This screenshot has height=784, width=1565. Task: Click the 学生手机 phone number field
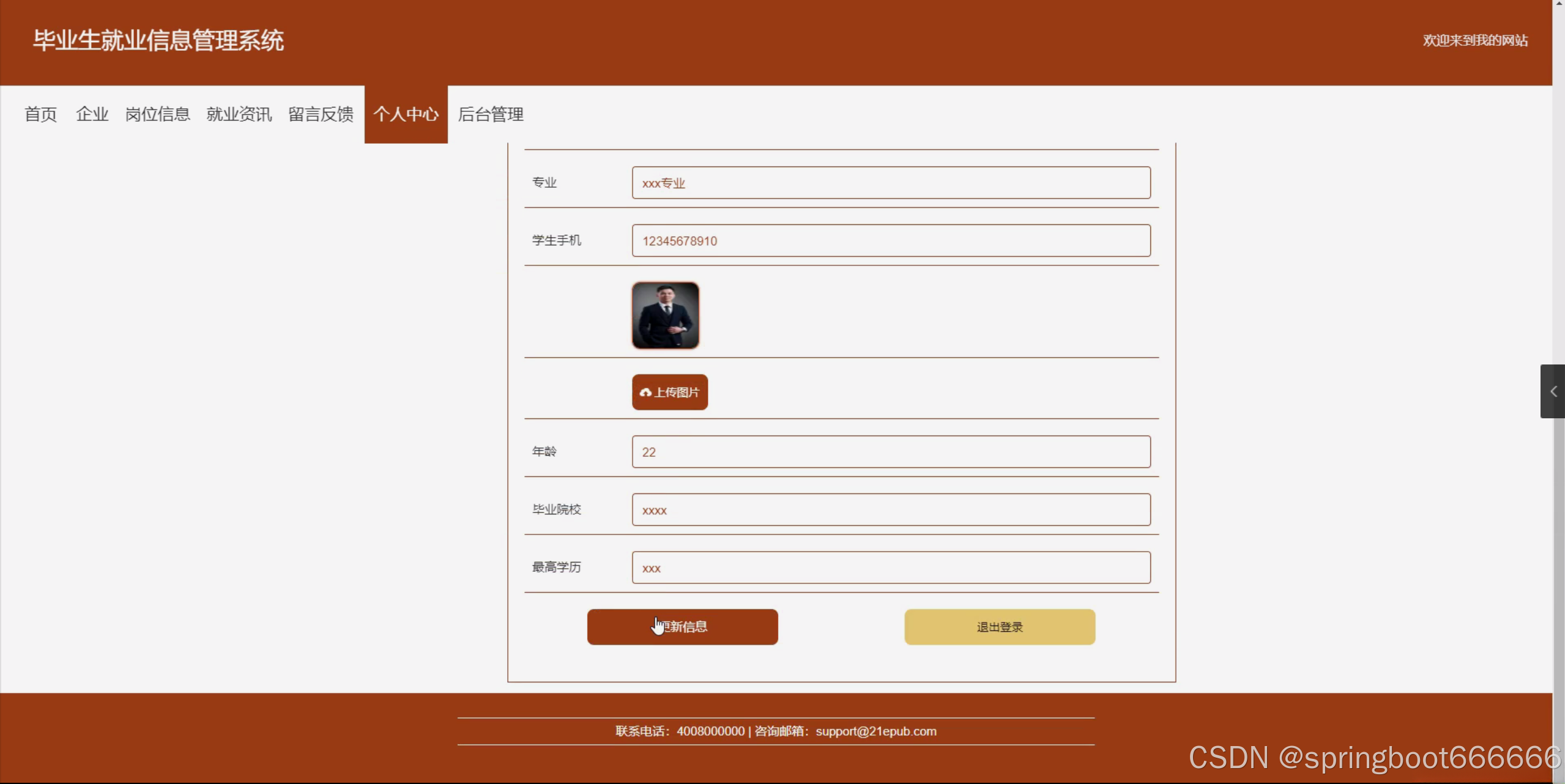coord(891,241)
